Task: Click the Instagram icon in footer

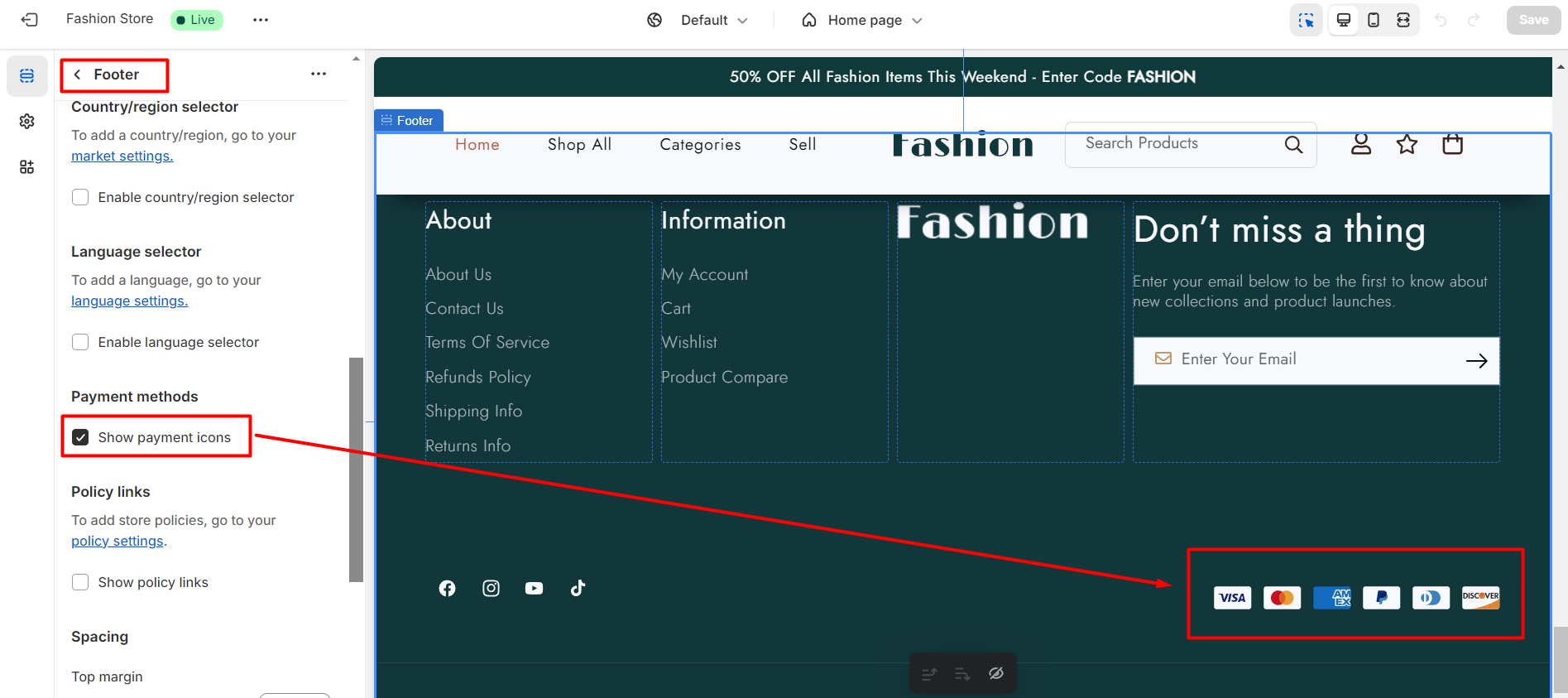Action: click(491, 588)
